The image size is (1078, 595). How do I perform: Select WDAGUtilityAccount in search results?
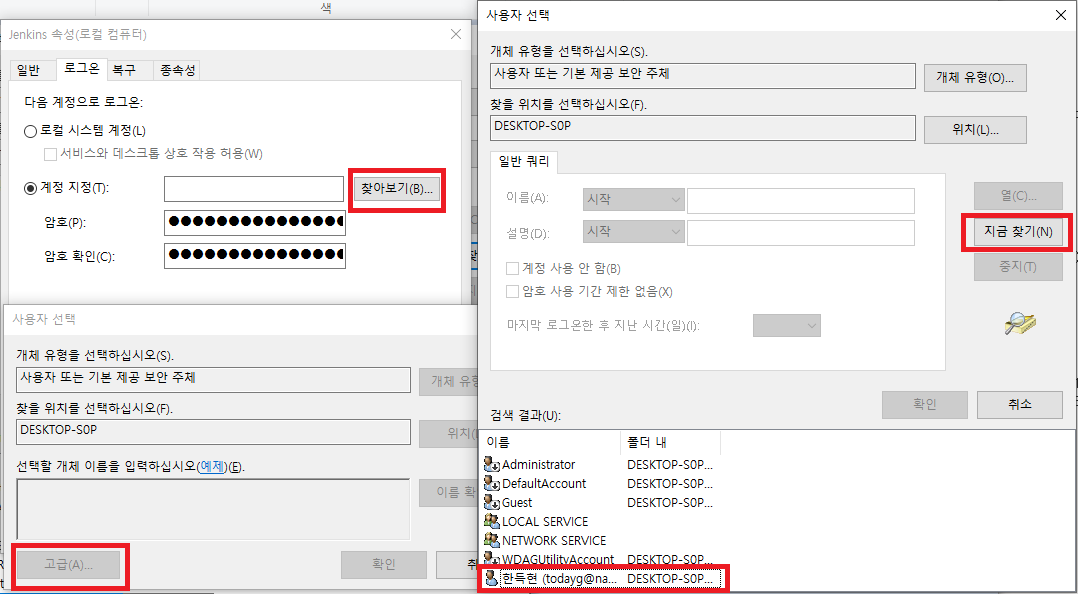tap(602, 559)
